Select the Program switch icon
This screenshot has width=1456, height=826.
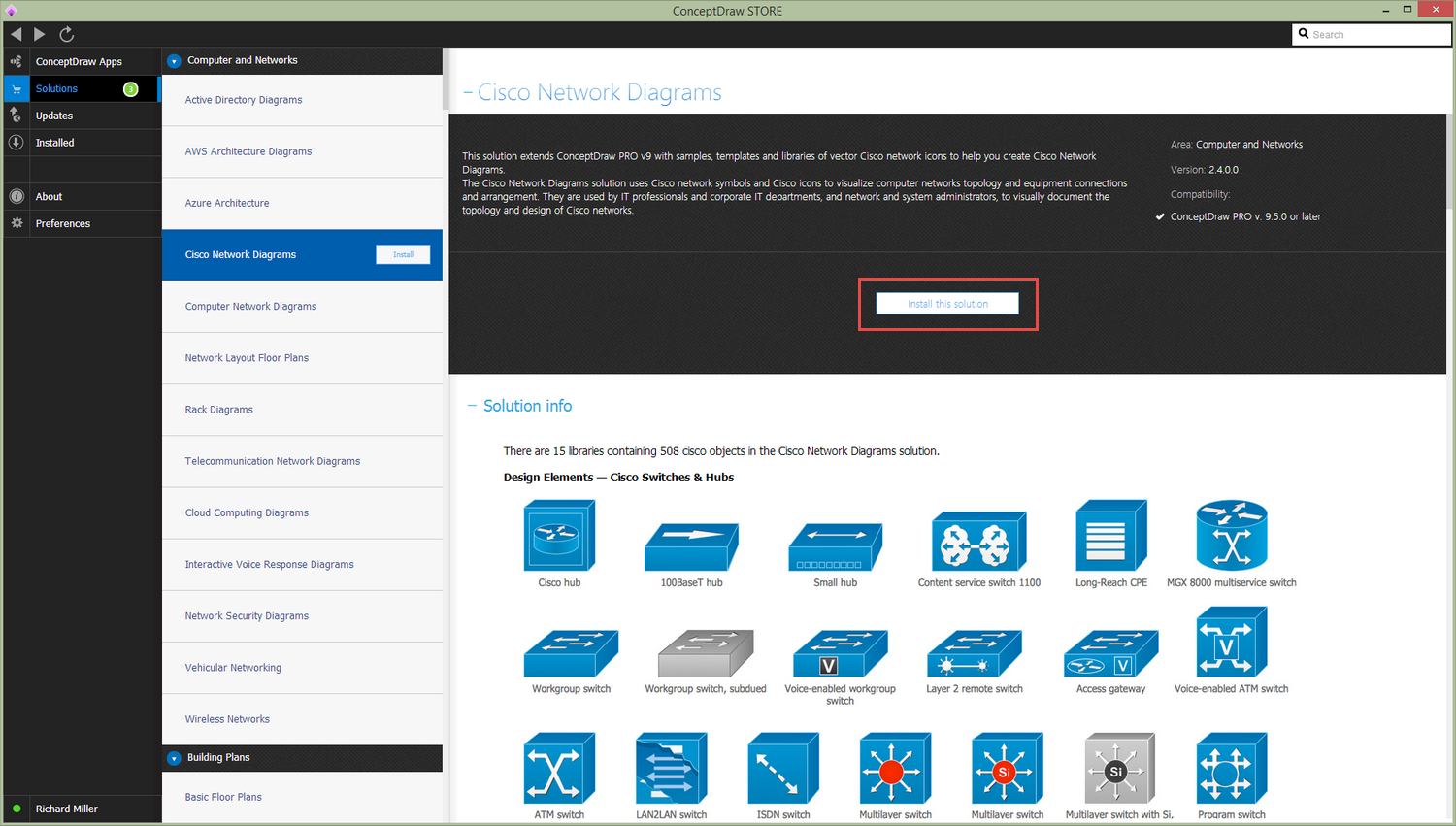(1232, 769)
